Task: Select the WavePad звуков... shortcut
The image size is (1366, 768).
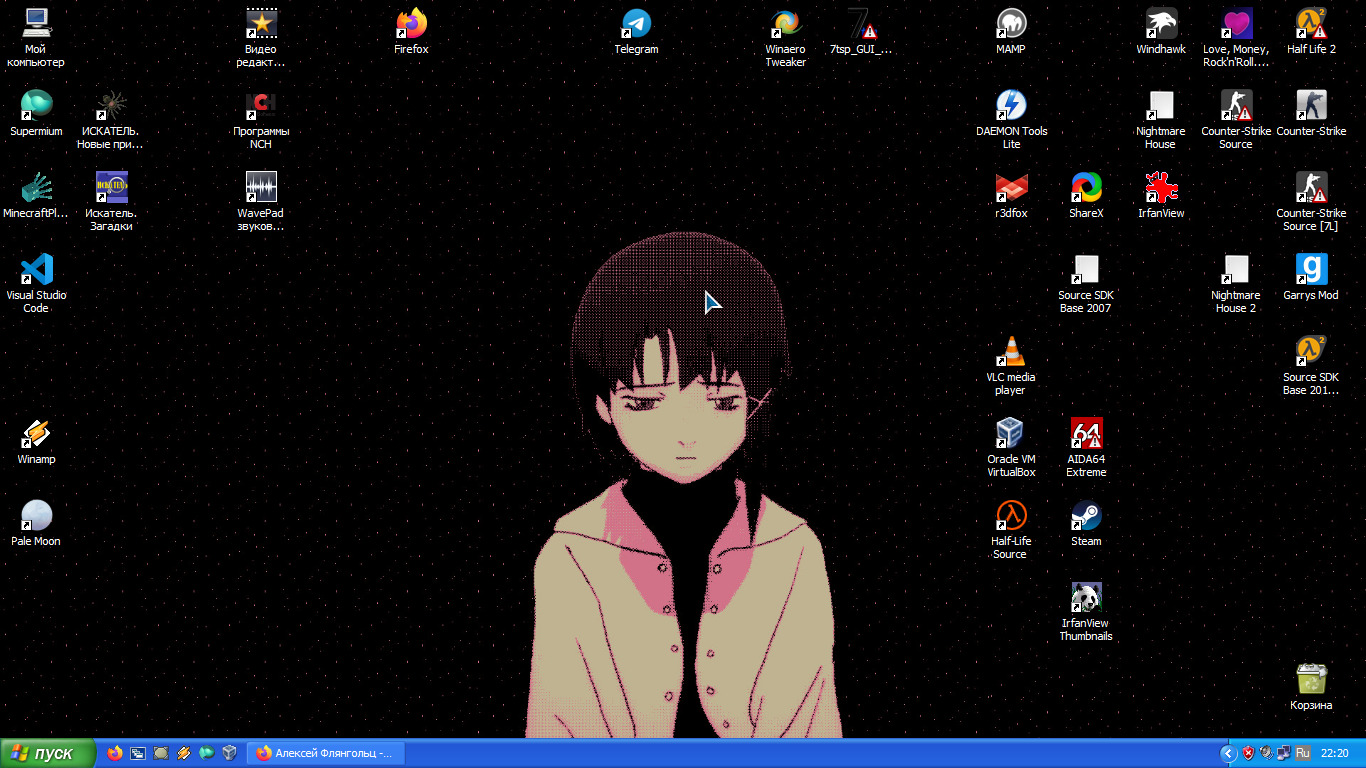Action: click(261, 202)
